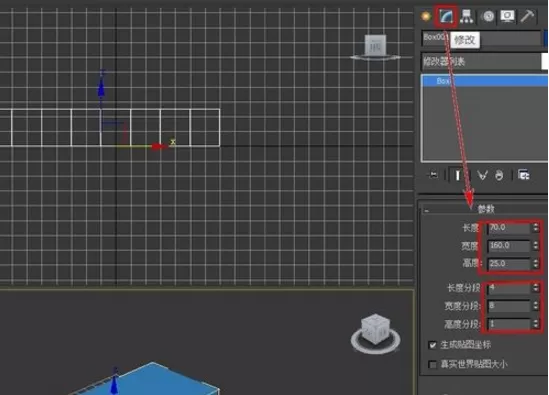Image resolution: width=549 pixels, height=395 pixels.
Task: Click Remove Modifier from Stack icon
Action: click(499, 175)
